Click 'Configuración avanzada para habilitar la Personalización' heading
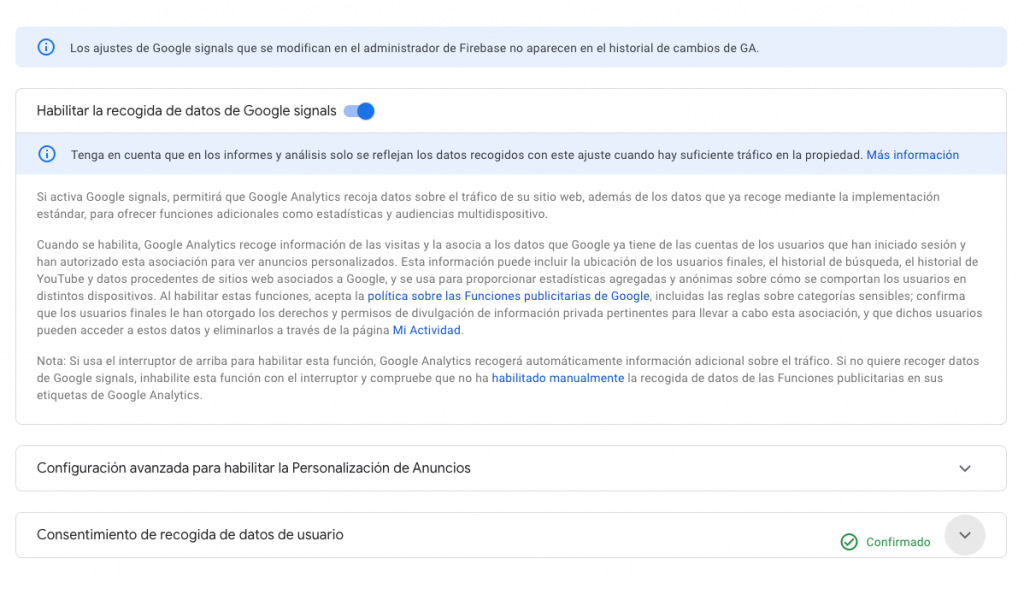1024x600 pixels. [x=253, y=468]
